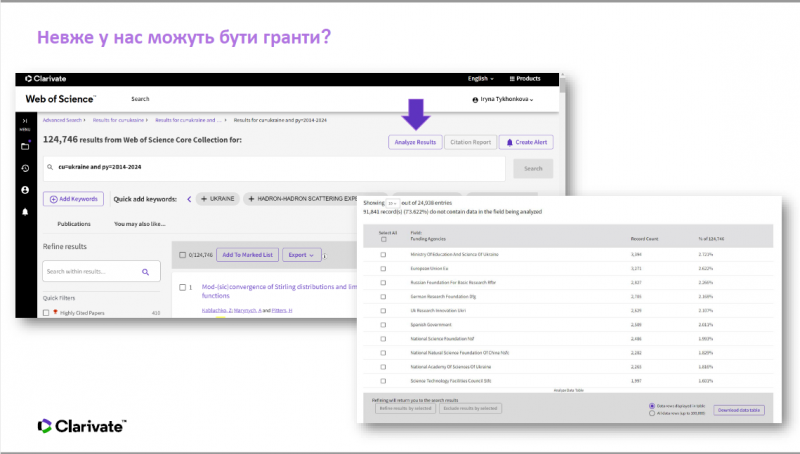This screenshot has width=800, height=454.
Task: Expand the sidebar menu arrow icon
Action: (25, 121)
